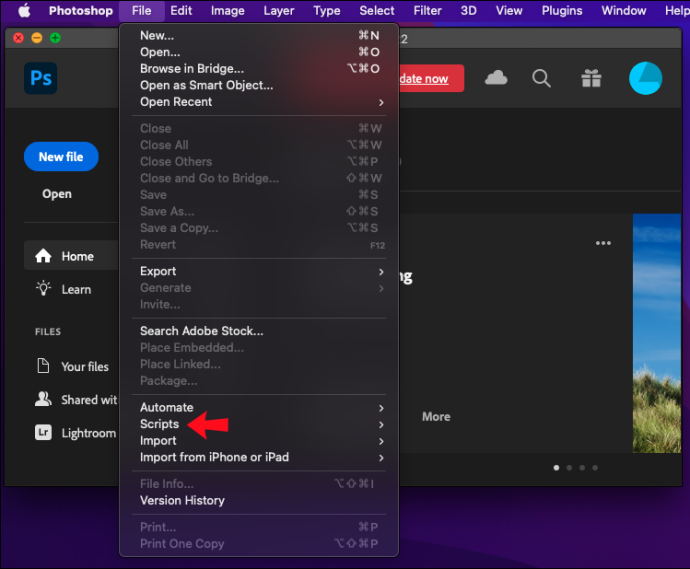Viewport: 690px width, 569px height.
Task: Click the Photoshop Ps logo icon
Action: [x=40, y=78]
